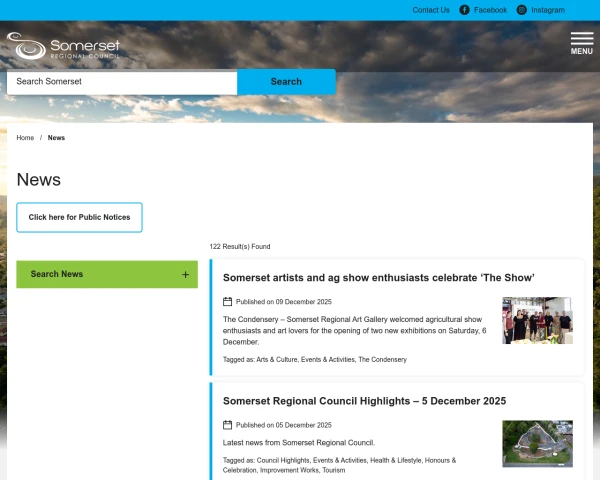Image resolution: width=600 pixels, height=480 pixels.
Task: Open article 'Somerset artists and ag show enthusiasts'
Action: (x=378, y=278)
